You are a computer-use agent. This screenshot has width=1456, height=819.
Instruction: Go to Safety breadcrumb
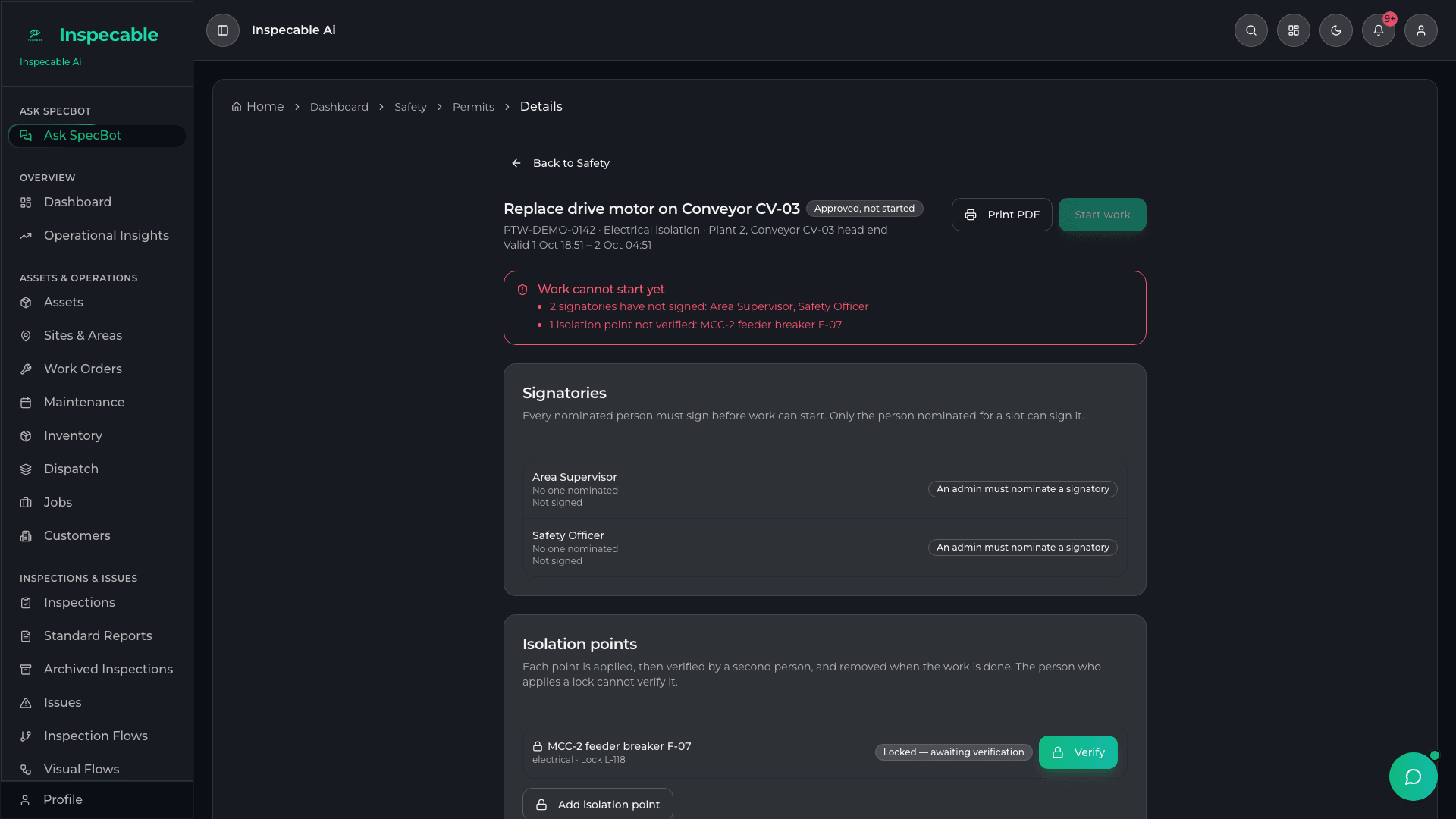[410, 107]
